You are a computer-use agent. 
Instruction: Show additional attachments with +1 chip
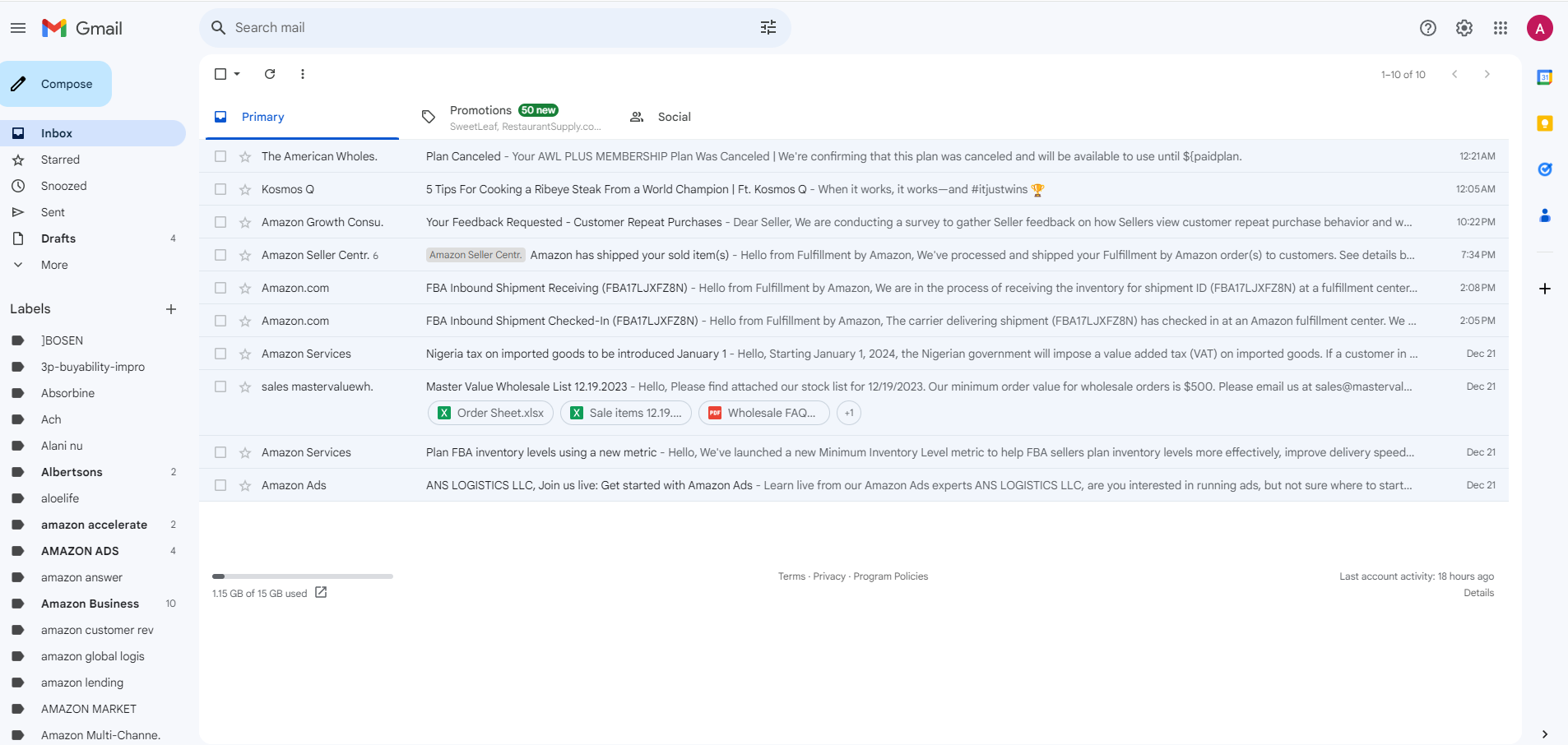point(849,413)
